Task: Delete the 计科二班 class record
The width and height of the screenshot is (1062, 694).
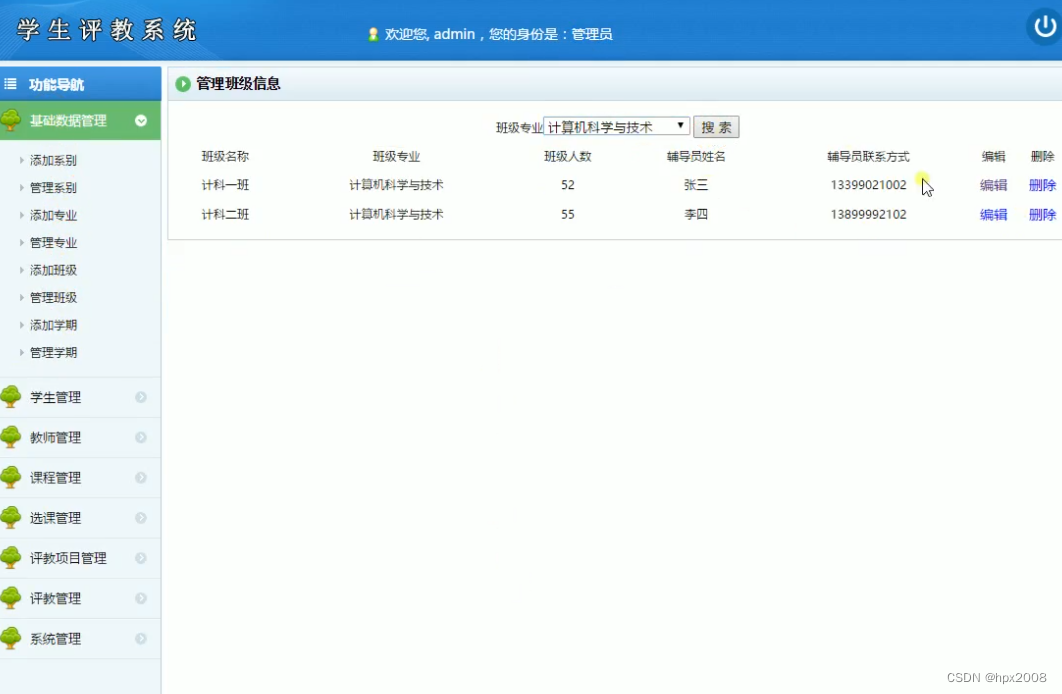Action: click(x=1042, y=213)
